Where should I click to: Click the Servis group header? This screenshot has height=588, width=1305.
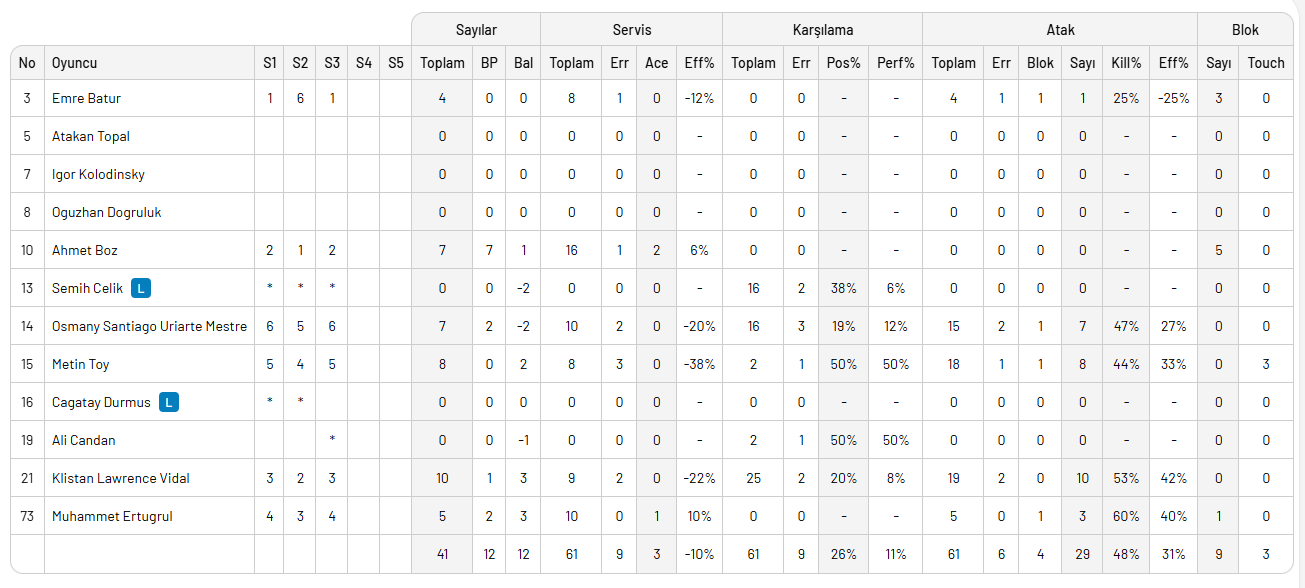[631, 30]
